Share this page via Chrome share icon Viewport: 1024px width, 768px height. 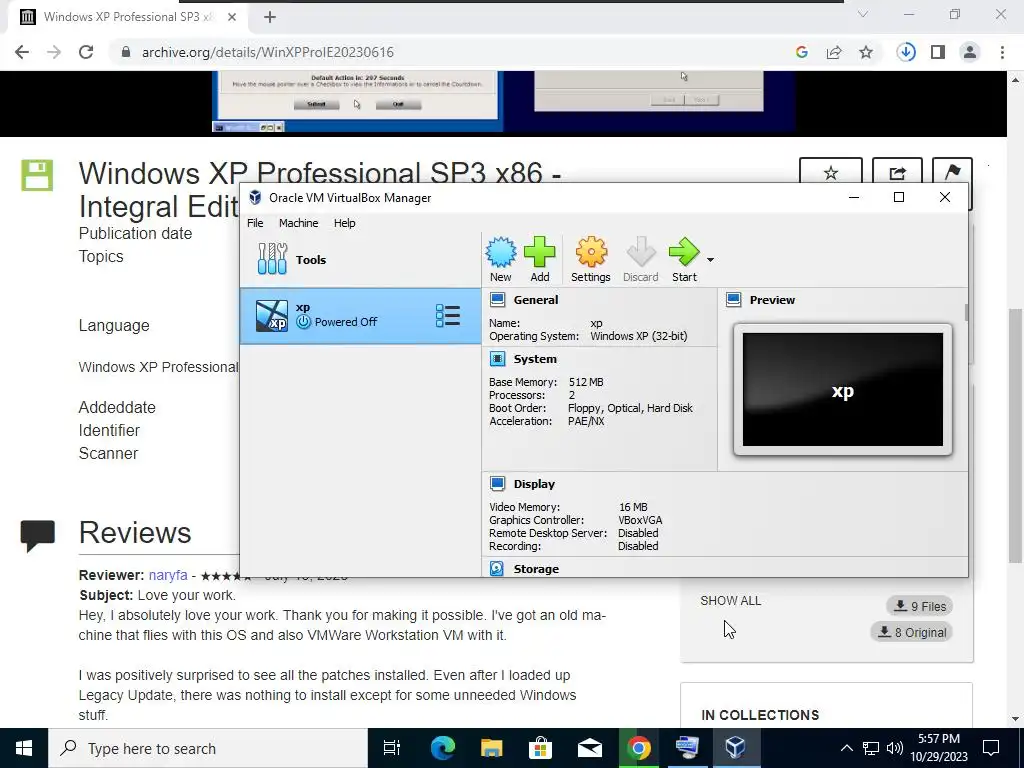point(834,52)
